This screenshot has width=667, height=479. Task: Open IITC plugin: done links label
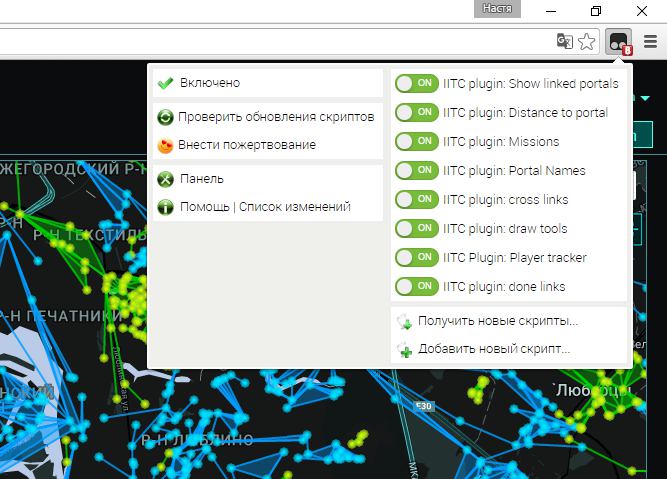tap(504, 287)
